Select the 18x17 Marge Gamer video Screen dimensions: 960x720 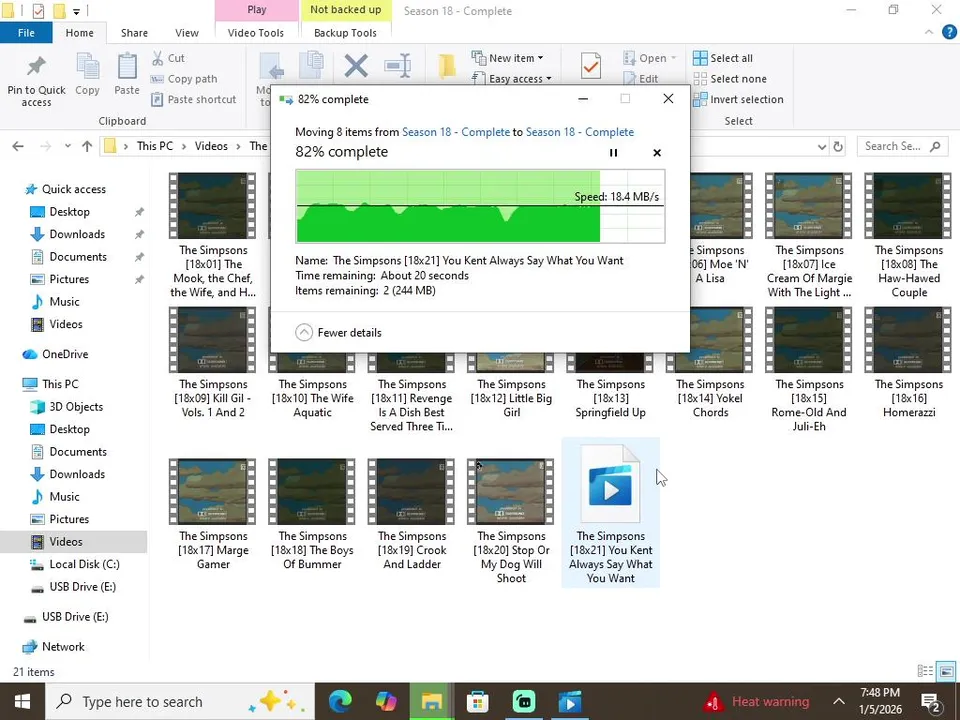pyautogui.click(x=213, y=514)
